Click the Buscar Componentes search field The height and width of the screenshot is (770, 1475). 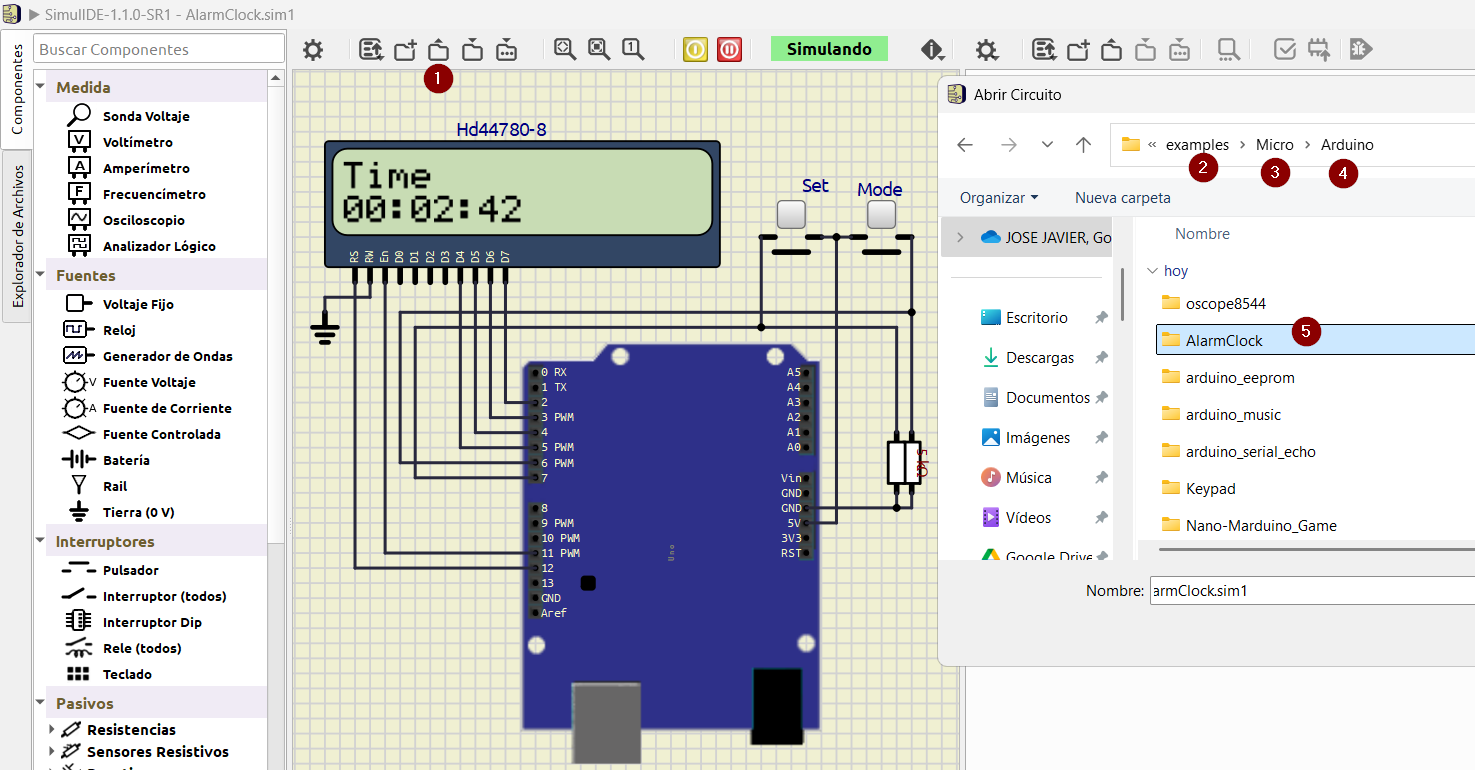(159, 49)
